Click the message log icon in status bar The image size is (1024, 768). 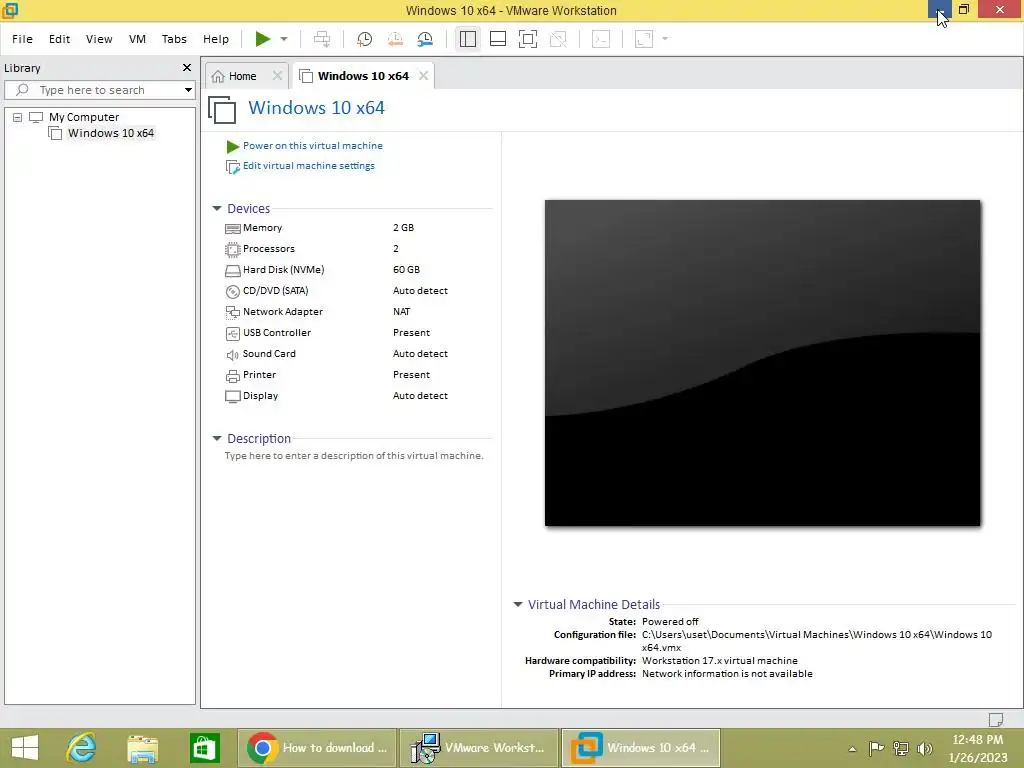click(x=995, y=719)
